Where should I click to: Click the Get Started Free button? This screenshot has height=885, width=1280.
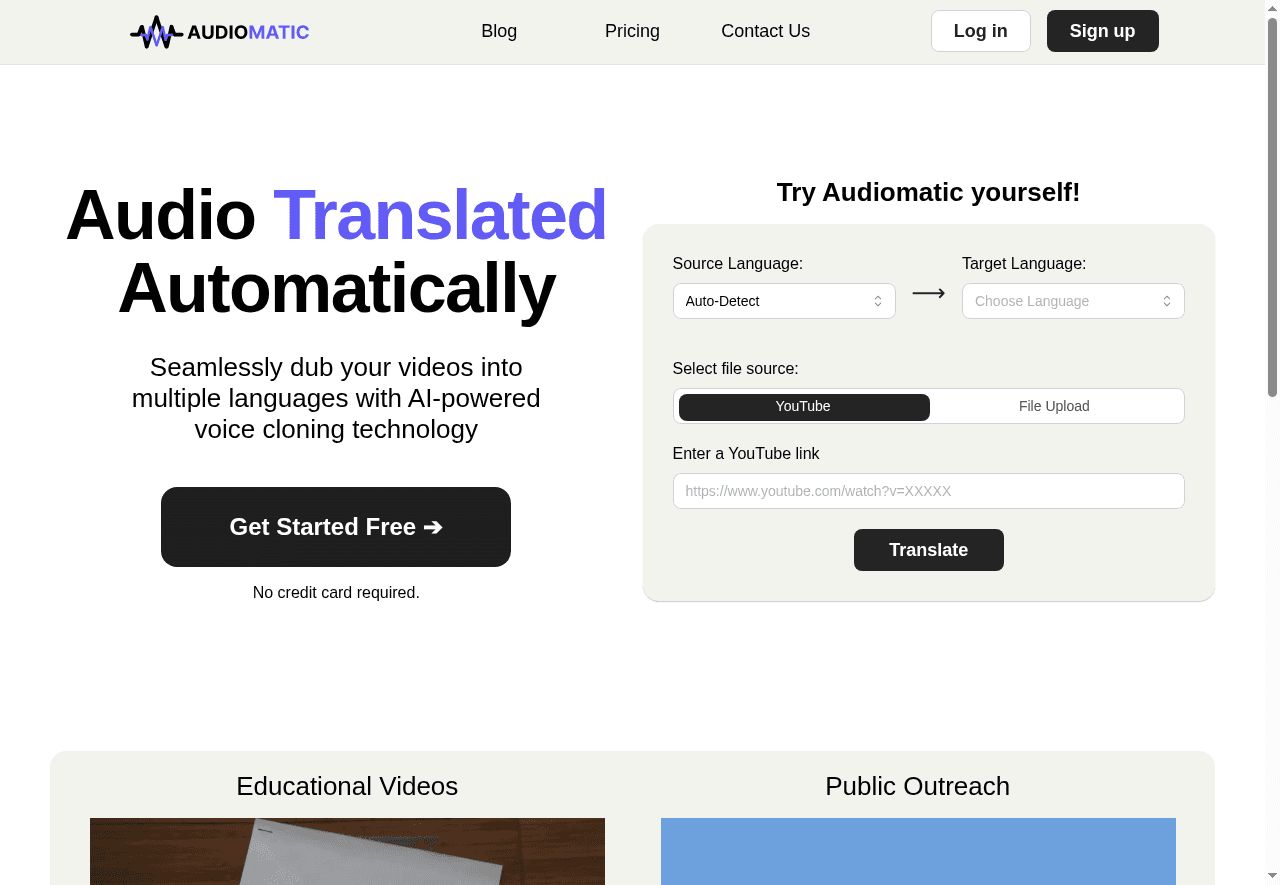point(335,527)
